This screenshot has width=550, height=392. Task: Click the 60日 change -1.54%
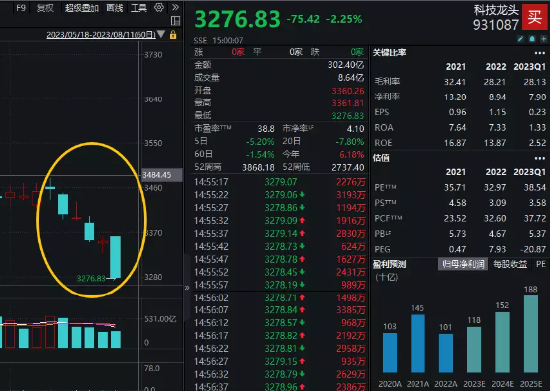coord(260,155)
